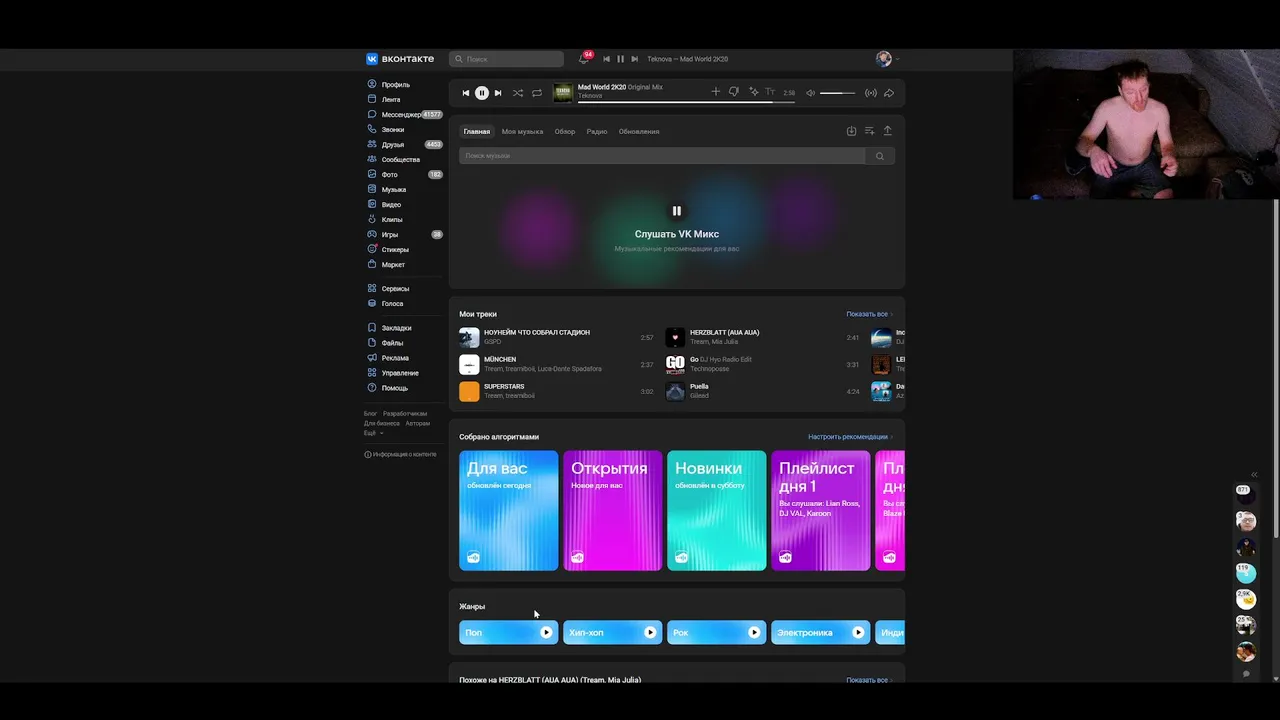Image resolution: width=1280 pixels, height=720 pixels.
Task: Switch to the Обновления tab
Action: (639, 132)
